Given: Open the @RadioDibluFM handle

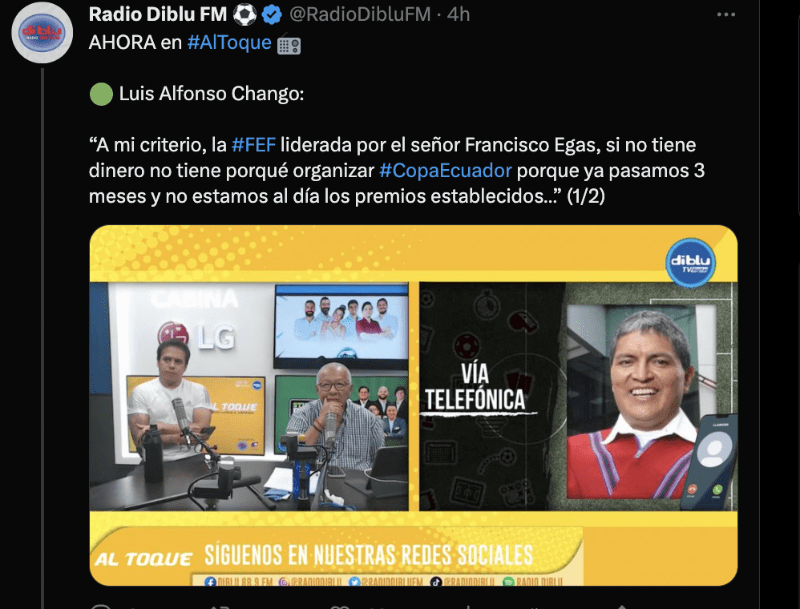Looking at the screenshot, I should (360, 14).
